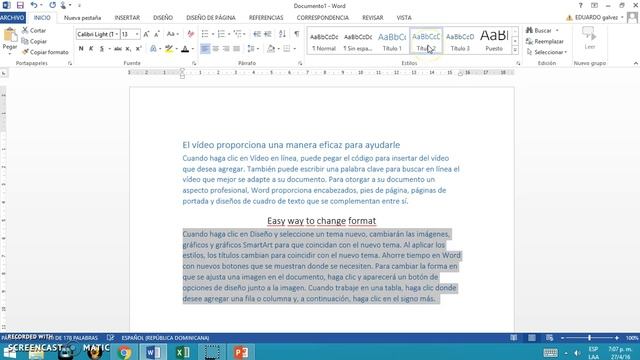
Task: Click the bullet list icon
Action: point(205,34)
